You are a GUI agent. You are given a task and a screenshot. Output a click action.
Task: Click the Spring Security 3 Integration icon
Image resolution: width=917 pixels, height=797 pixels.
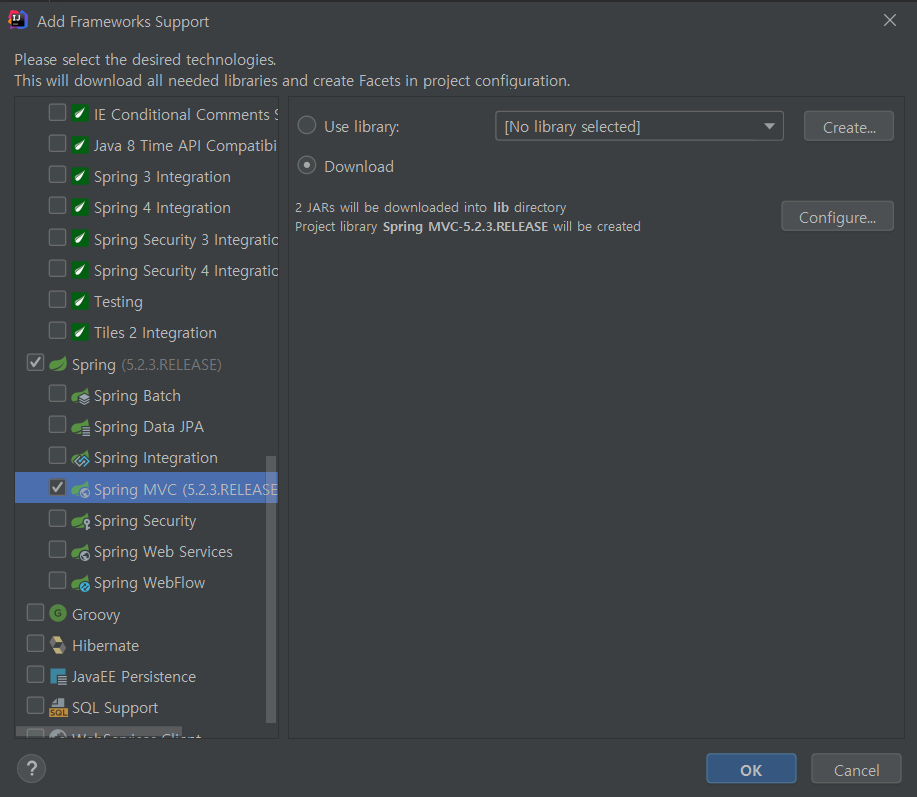pos(80,239)
